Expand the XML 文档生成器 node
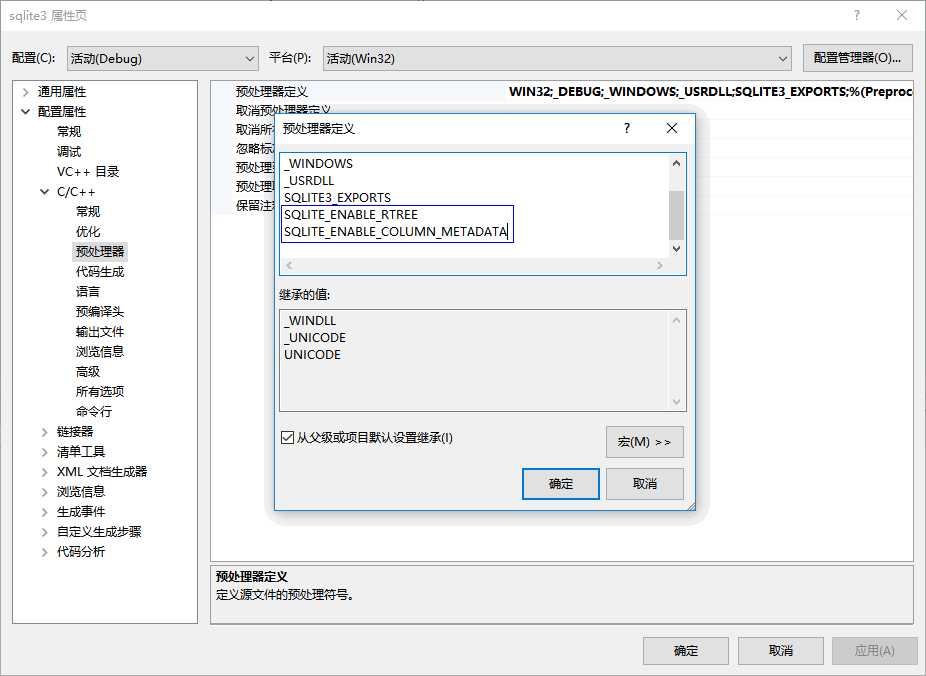The height and width of the screenshot is (676, 926). click(x=44, y=472)
